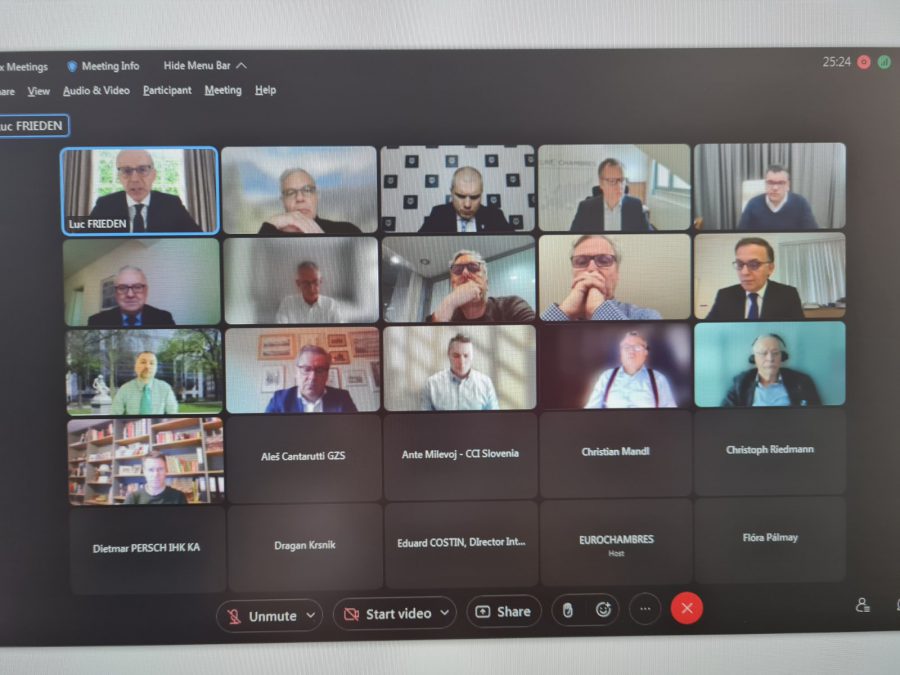Expand the audio options arrow beside Unmute
Screen dimensions: 900x675
[310, 615]
